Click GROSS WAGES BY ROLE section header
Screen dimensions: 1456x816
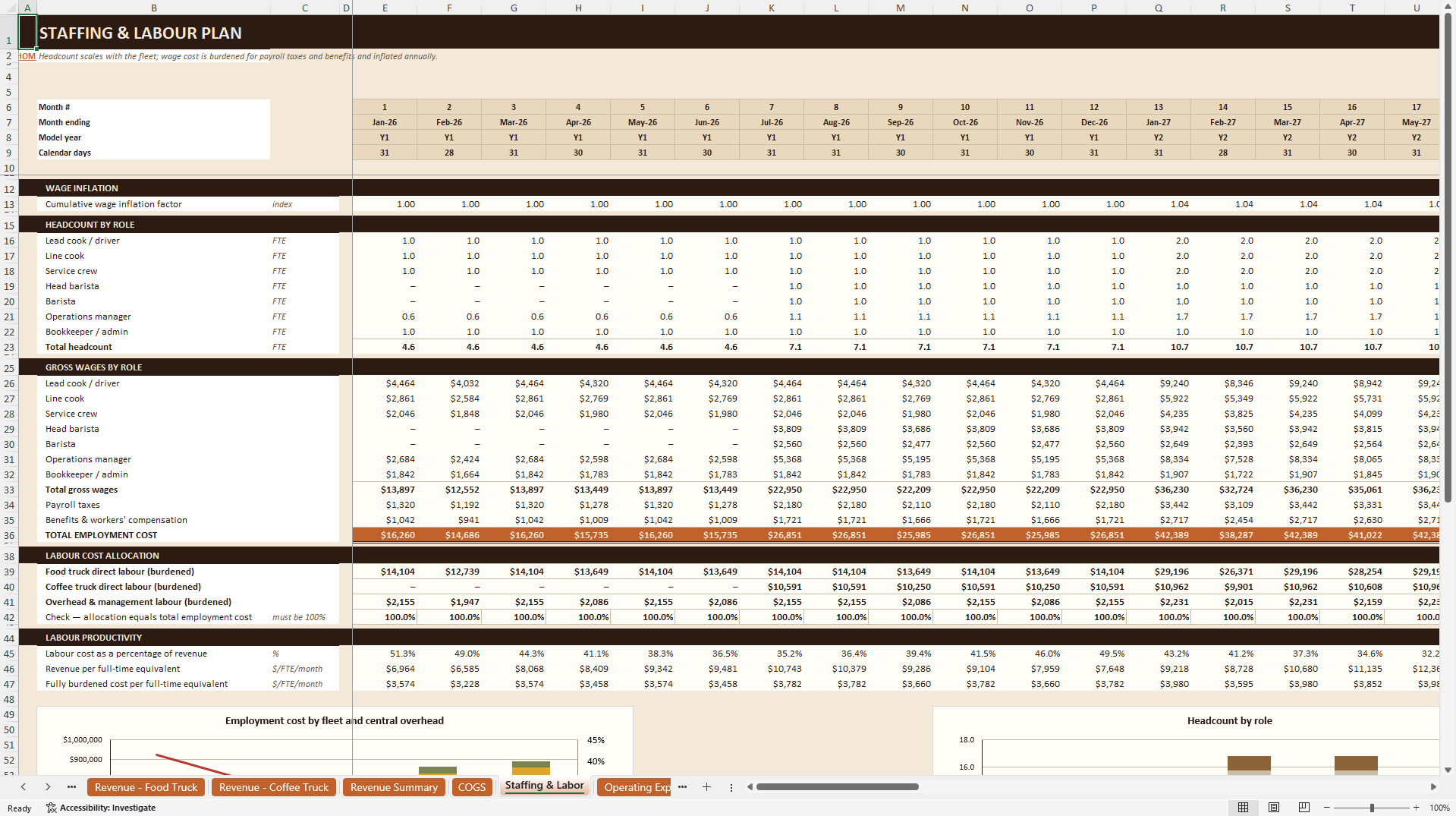(93, 367)
